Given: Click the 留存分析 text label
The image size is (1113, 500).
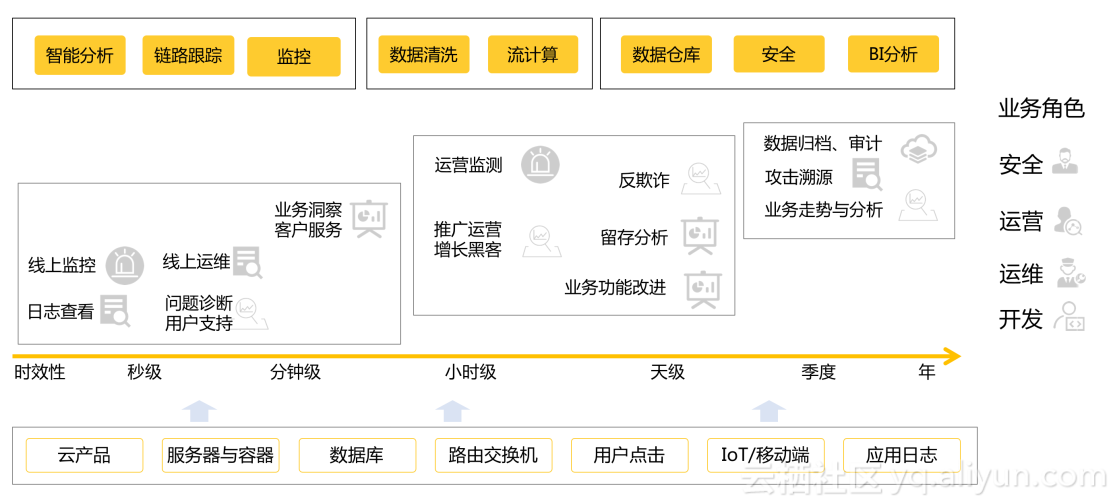Looking at the screenshot, I should [x=634, y=237].
